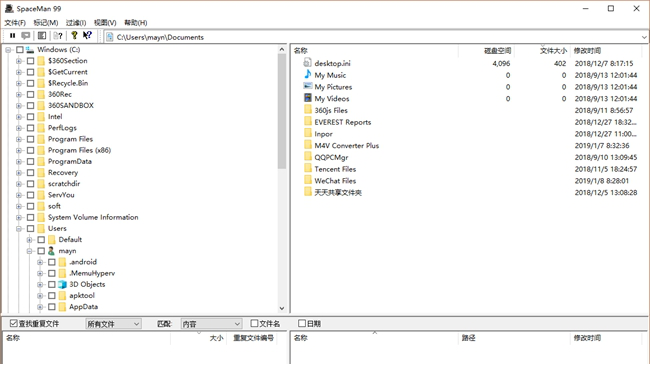The height and width of the screenshot is (378, 650).
Task: Open the 所有文件 dropdown
Action: (113, 324)
